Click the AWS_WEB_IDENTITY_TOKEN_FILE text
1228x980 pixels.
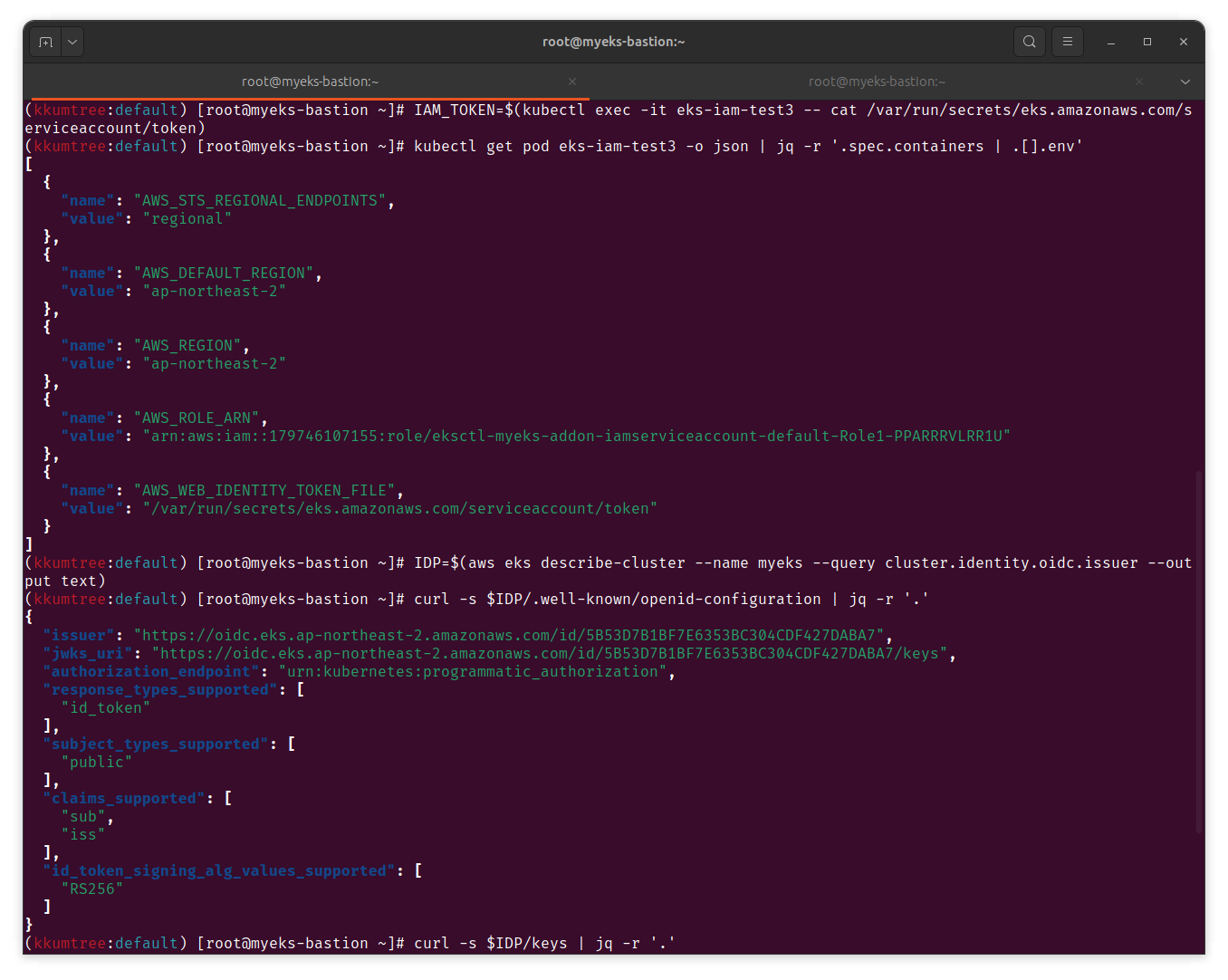click(264, 491)
